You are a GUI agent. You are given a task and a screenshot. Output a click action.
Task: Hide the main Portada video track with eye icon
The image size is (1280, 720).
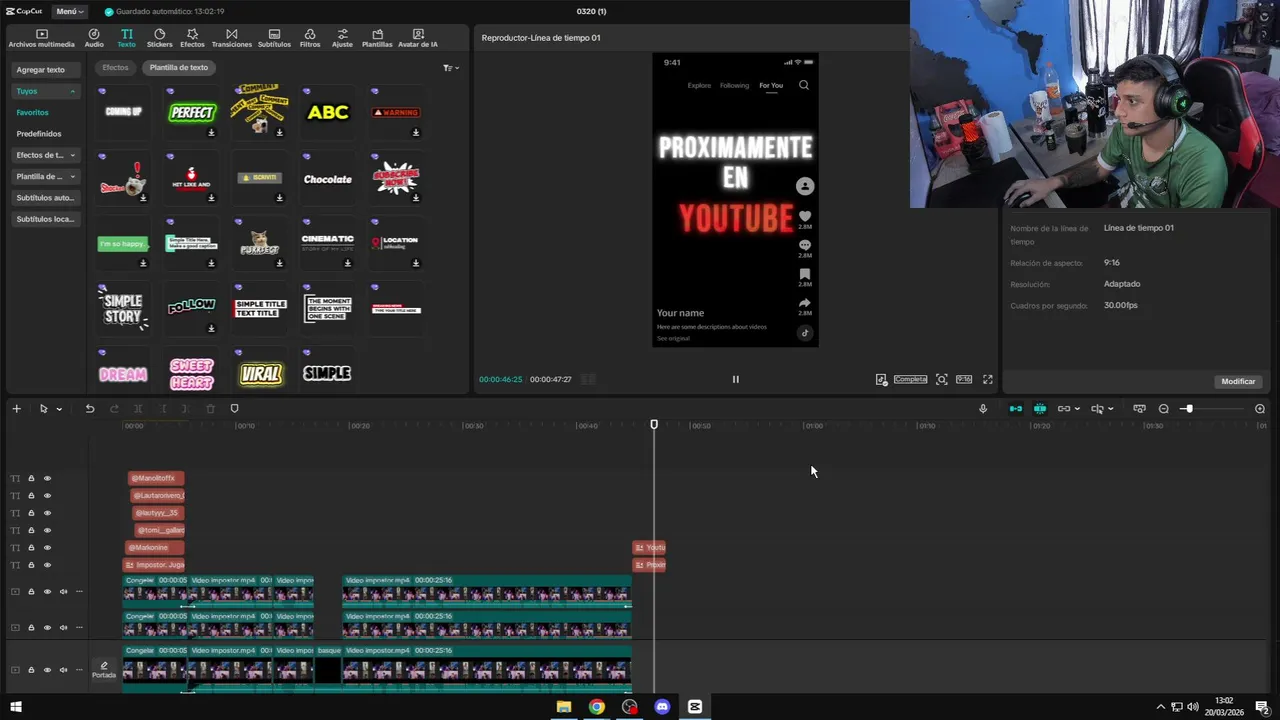[x=47, y=670]
